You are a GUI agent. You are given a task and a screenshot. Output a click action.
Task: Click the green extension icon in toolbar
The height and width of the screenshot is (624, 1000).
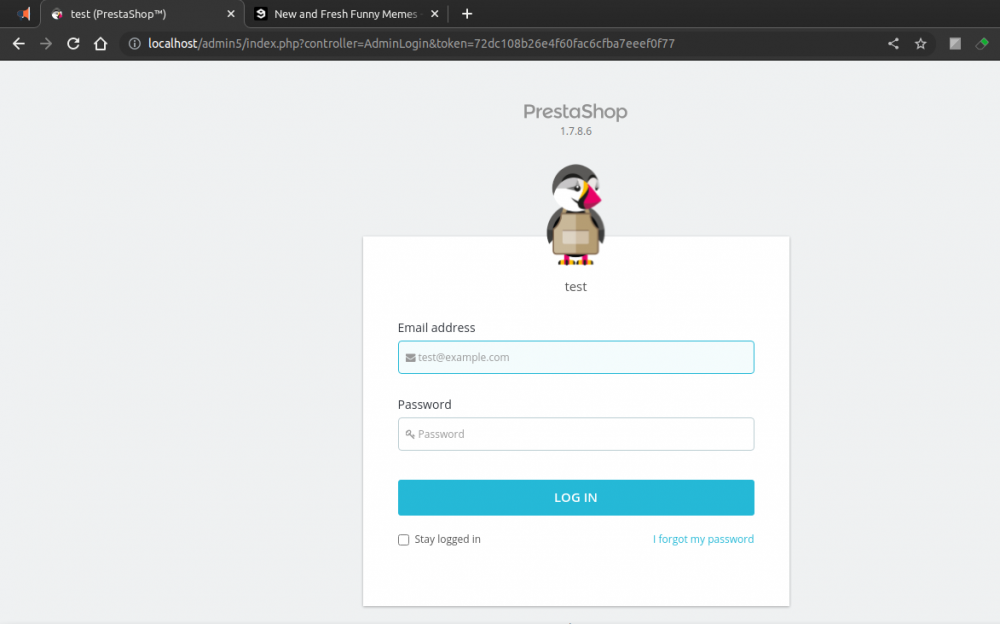point(983,44)
